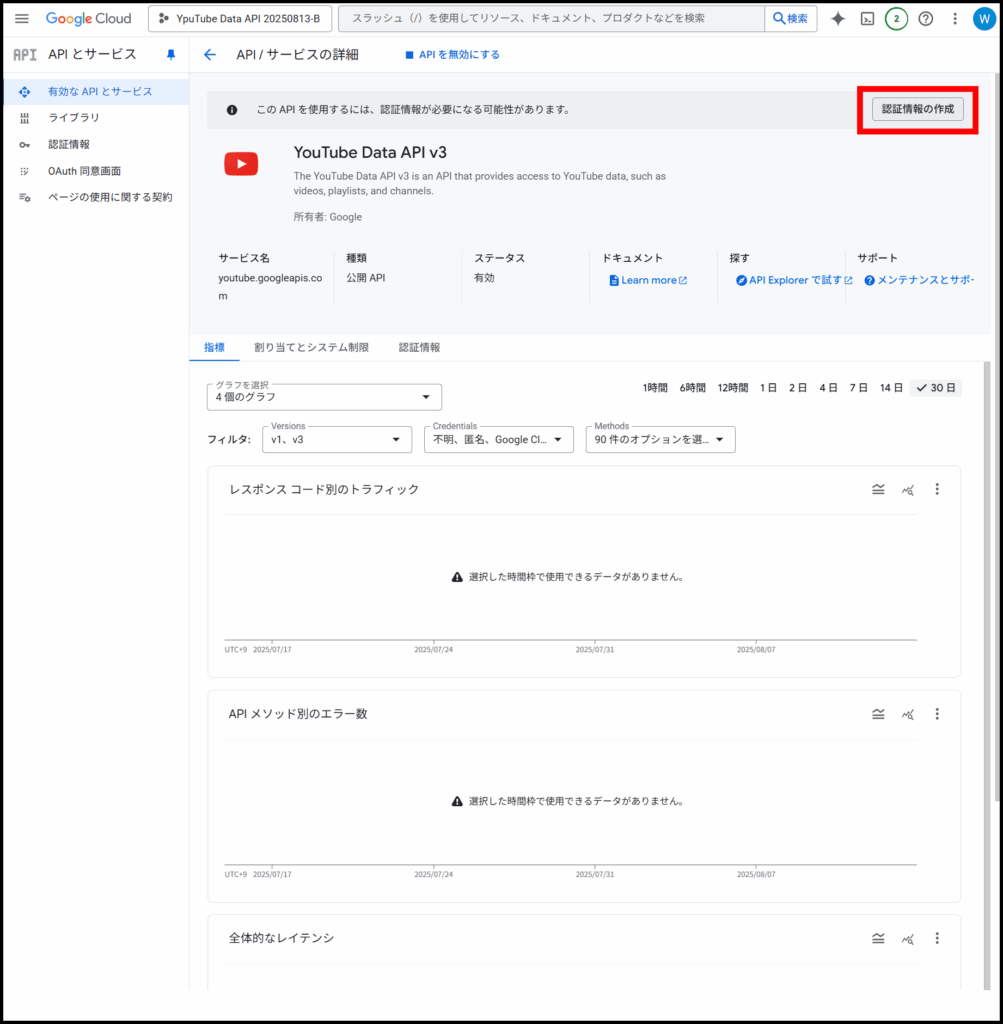Image resolution: width=1003 pixels, height=1024 pixels.
Task: Open the Learn more documentation link
Action: click(648, 280)
